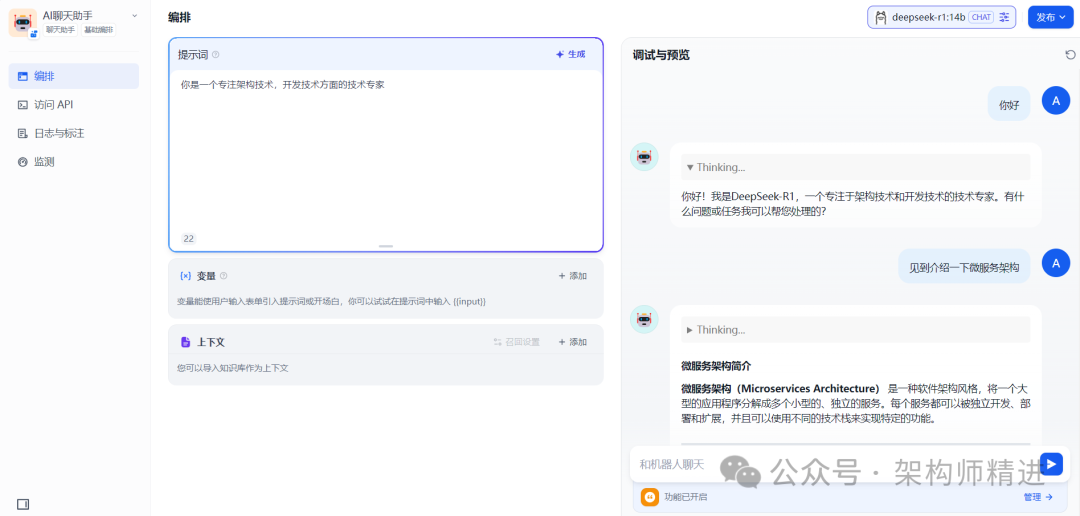Restart conversation with the refresh icon

tap(1070, 55)
